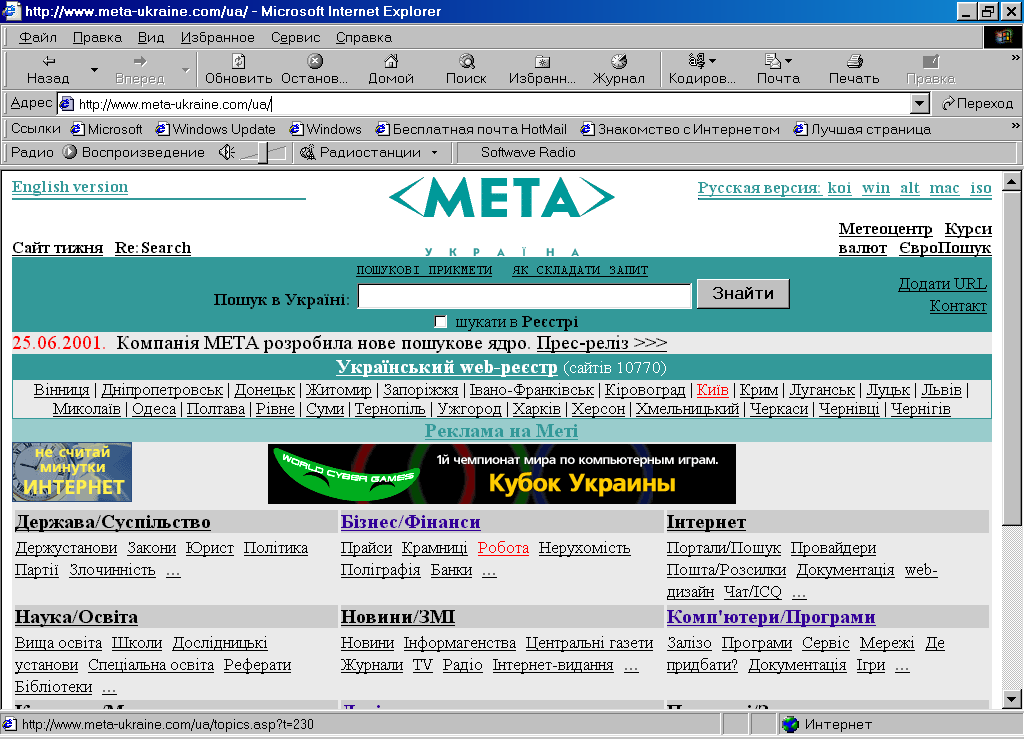The width and height of the screenshot is (1024, 739).
Task: Open the Бізнес/Фінанси category heading
Action: pyautogui.click(x=410, y=522)
